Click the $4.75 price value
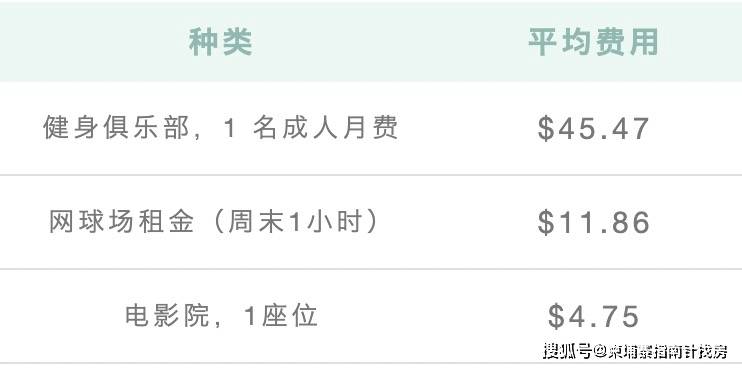Screen dimensions: 742x368 click(593, 316)
